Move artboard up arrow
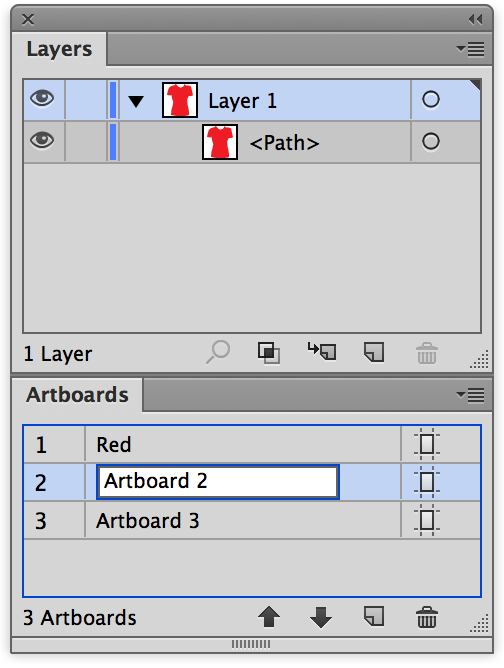The width and height of the screenshot is (504, 668). [269, 617]
